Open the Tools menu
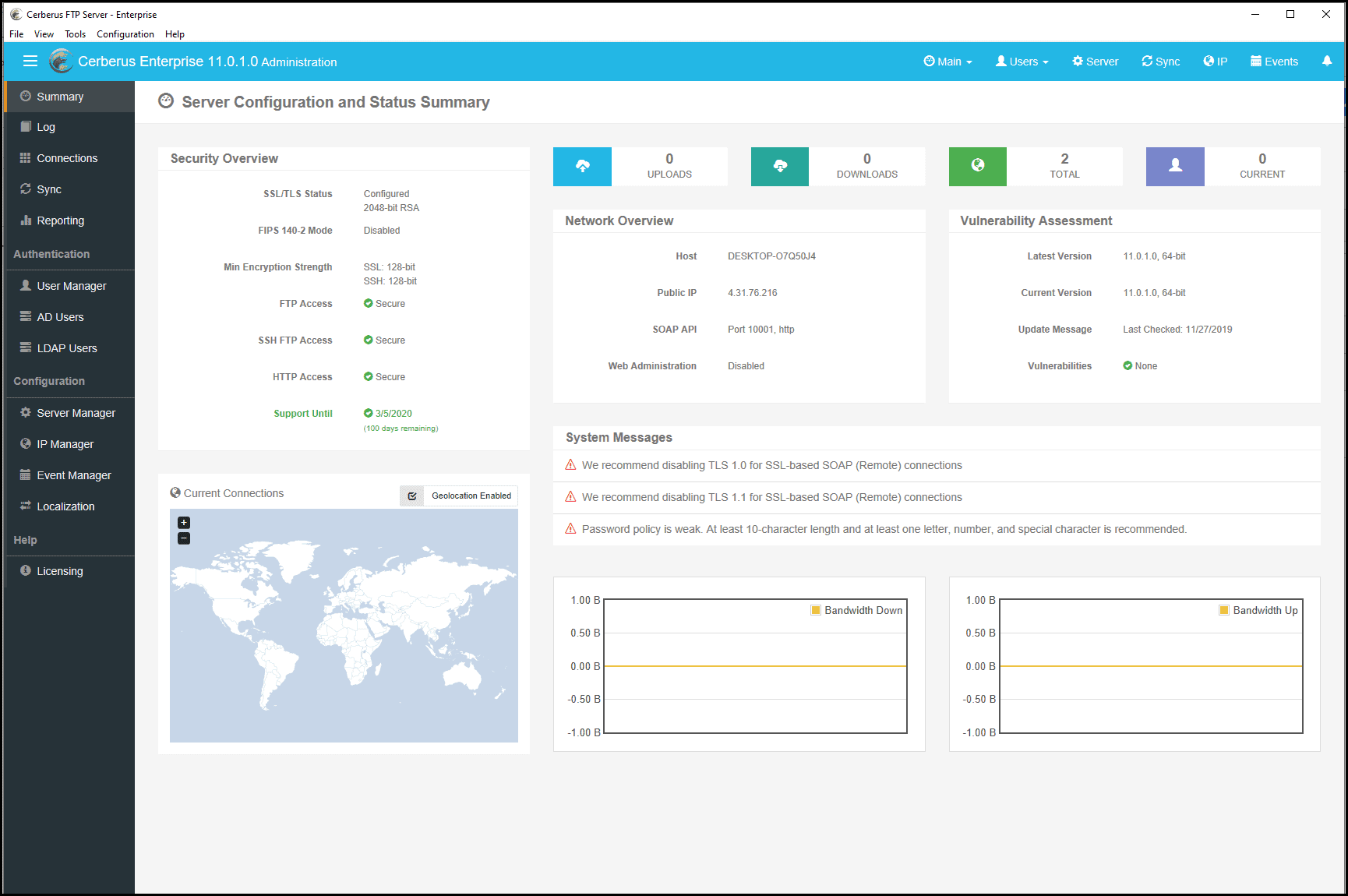Viewport: 1348px width, 896px height. tap(75, 34)
